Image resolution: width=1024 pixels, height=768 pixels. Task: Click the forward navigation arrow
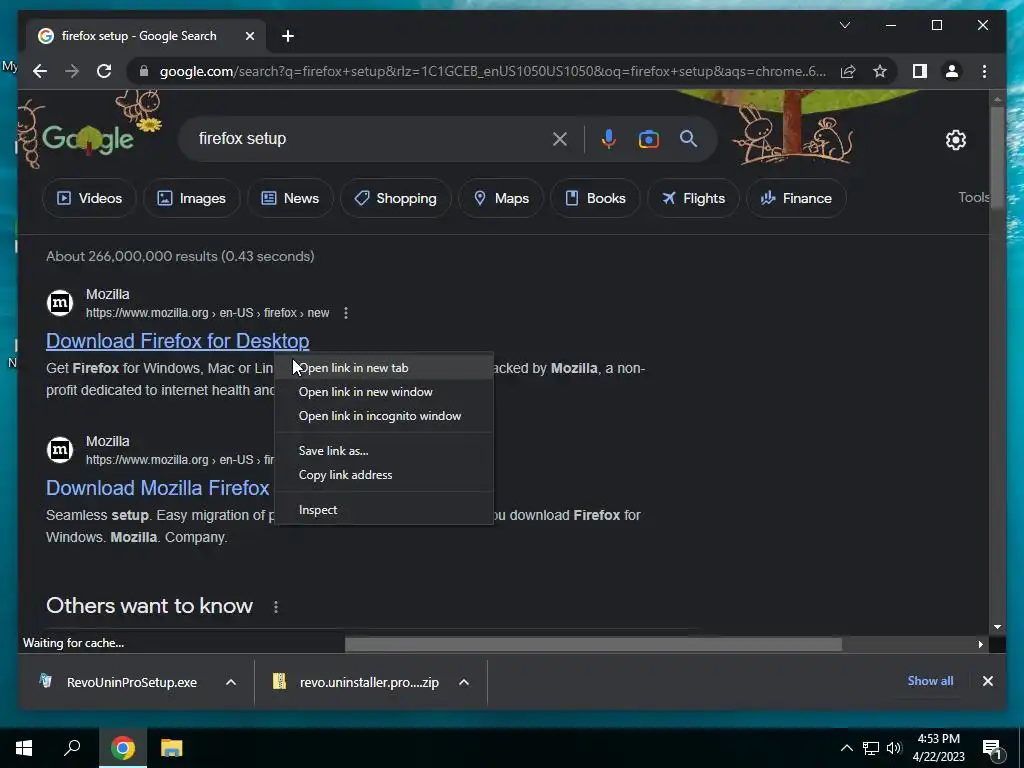click(72, 71)
